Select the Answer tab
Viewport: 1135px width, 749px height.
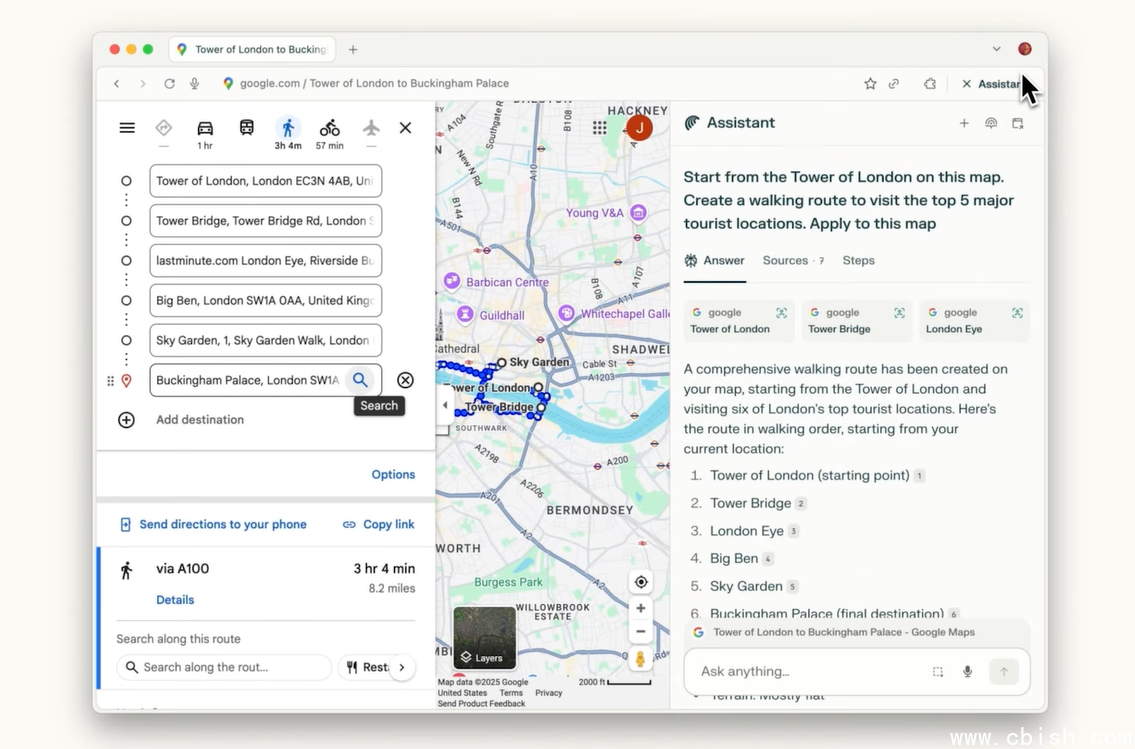714,261
